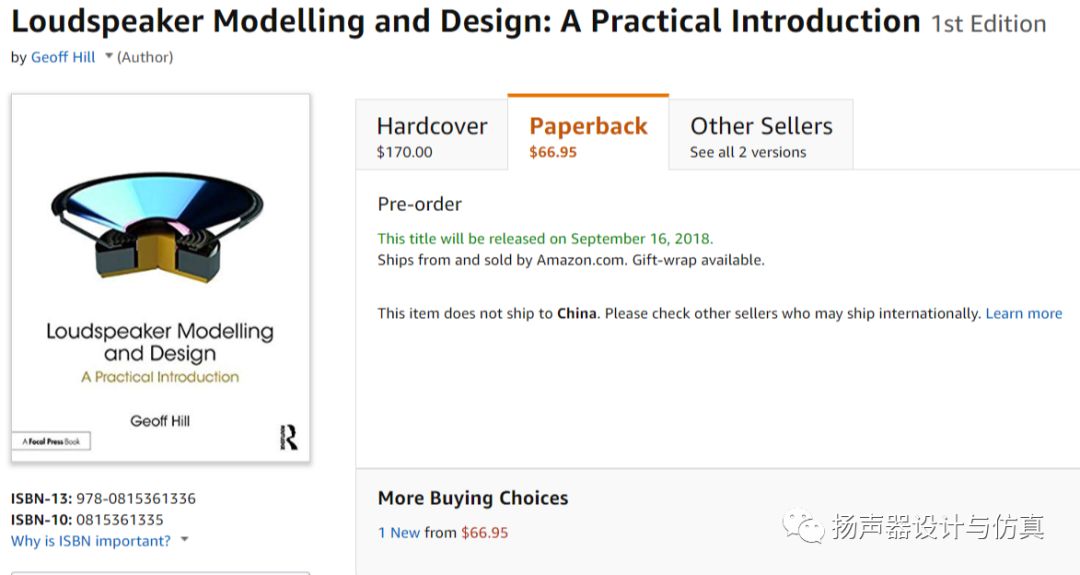Click the Geoff Hill name on the cover
The height and width of the screenshot is (575, 1080).
coord(160,421)
